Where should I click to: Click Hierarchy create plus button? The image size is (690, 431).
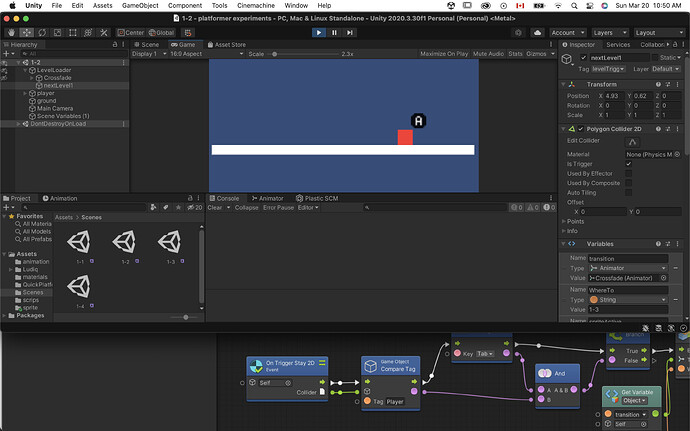[6, 54]
